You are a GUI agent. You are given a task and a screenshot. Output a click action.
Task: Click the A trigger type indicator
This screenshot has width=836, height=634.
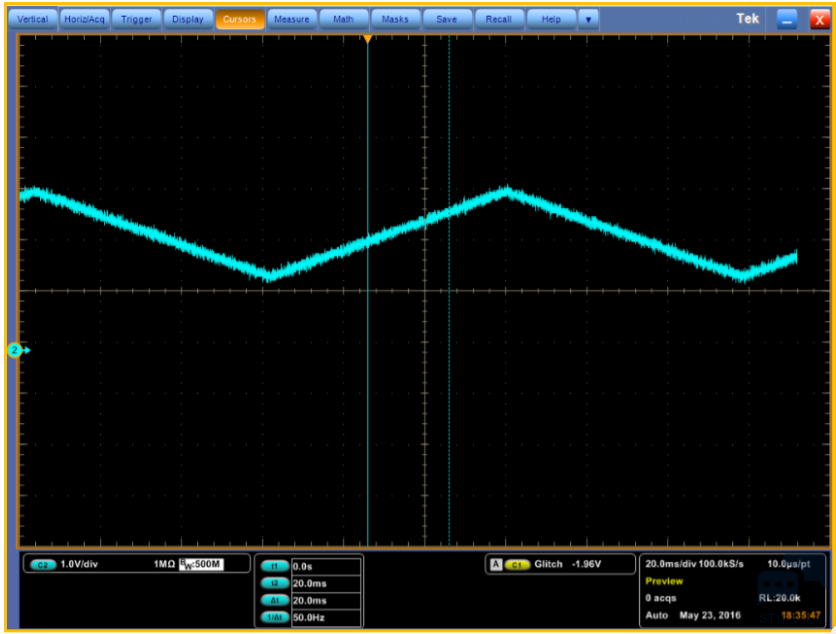(495, 565)
